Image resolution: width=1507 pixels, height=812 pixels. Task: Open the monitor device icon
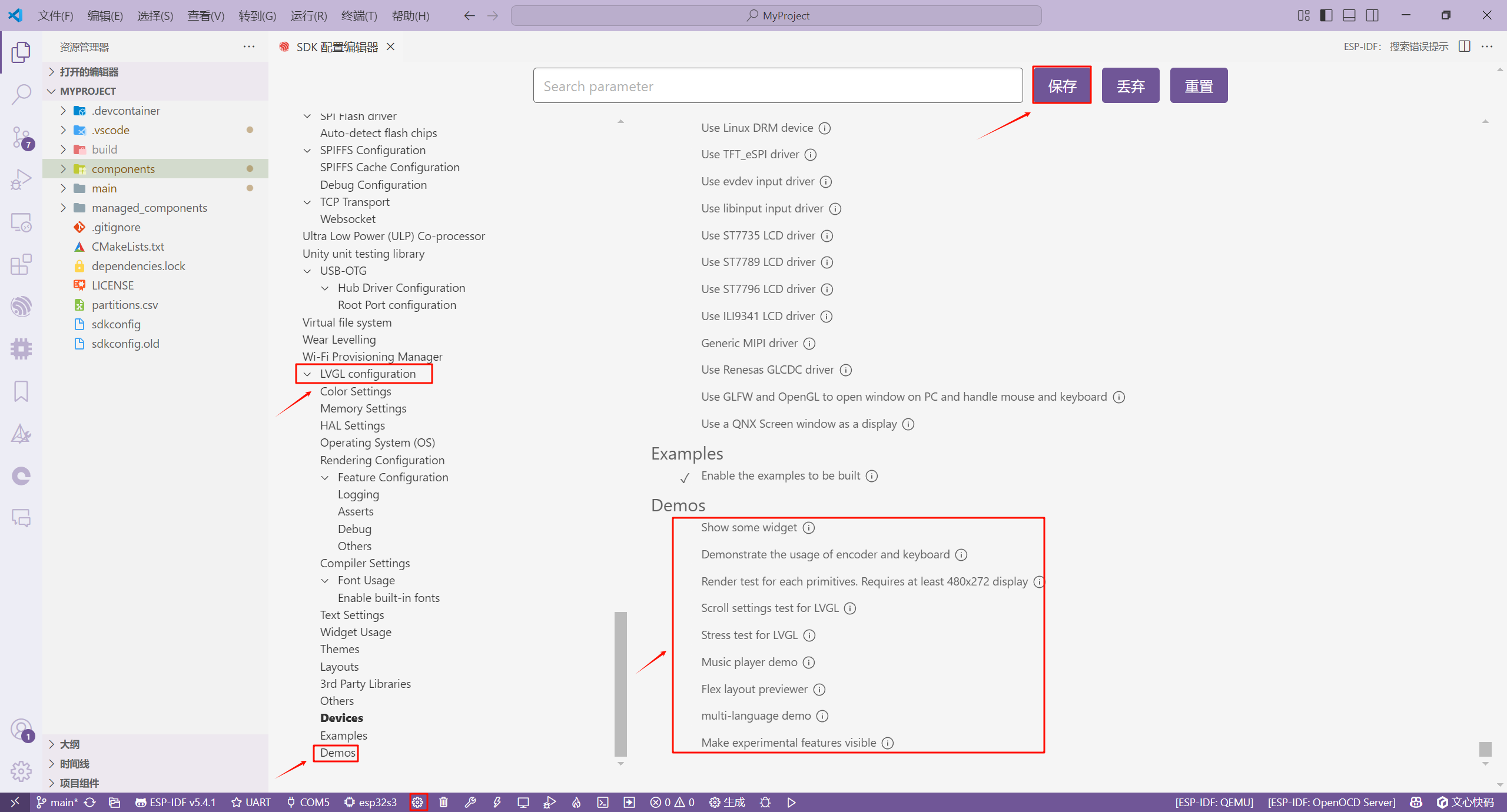(523, 802)
